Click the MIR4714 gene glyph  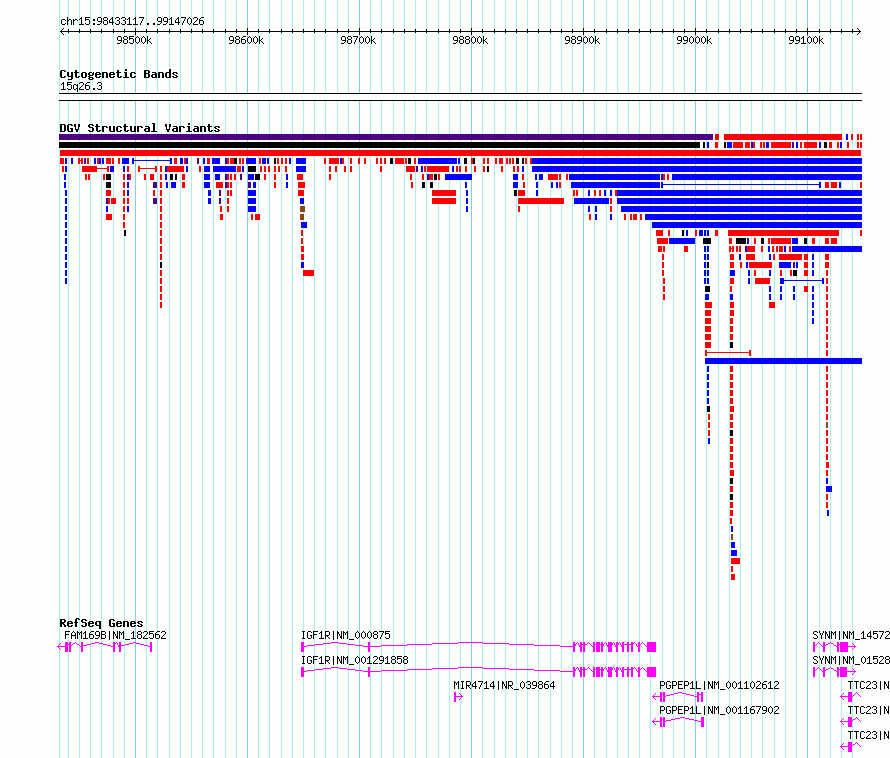tap(458, 697)
